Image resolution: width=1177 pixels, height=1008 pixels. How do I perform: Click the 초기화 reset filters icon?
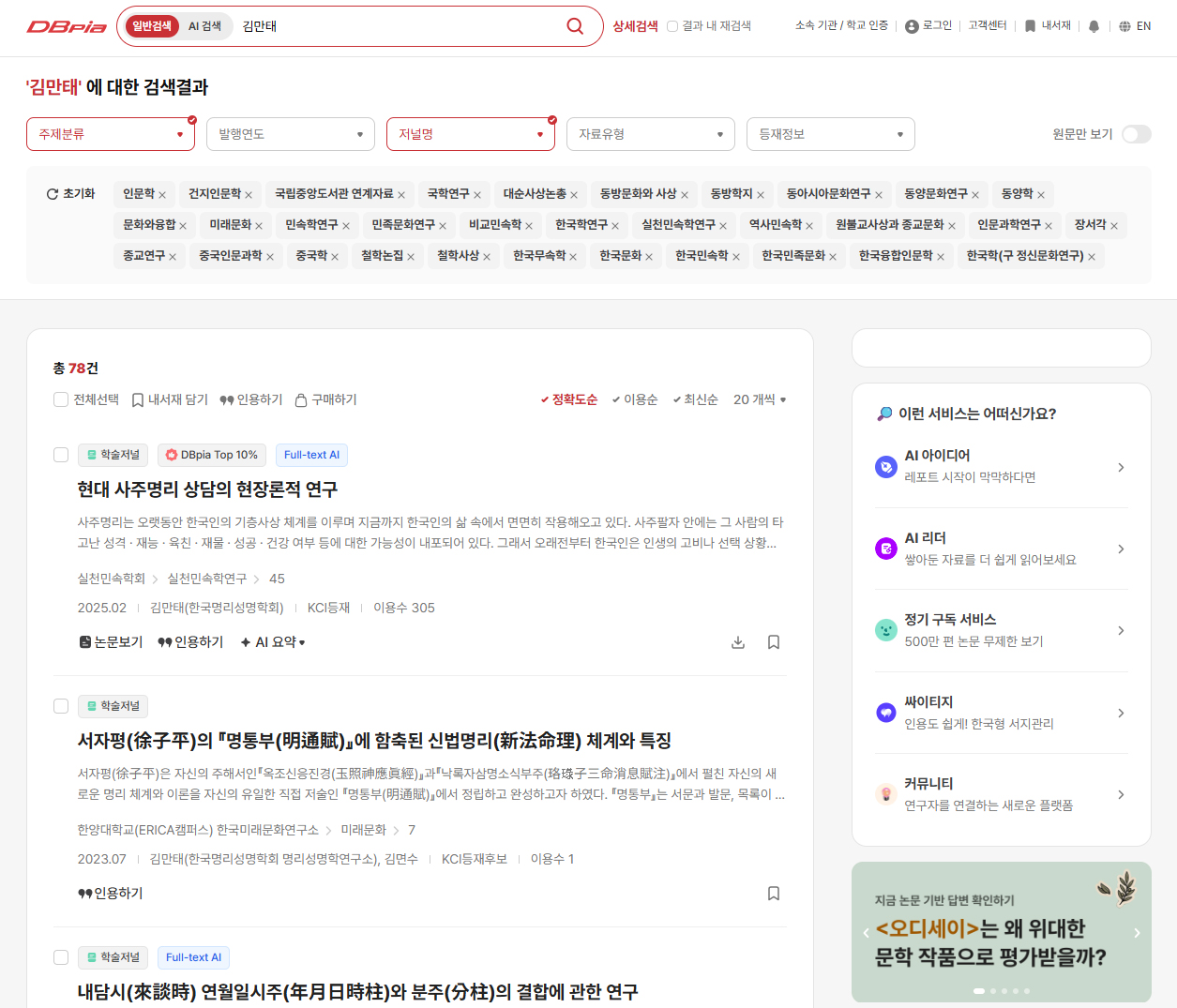(53, 194)
